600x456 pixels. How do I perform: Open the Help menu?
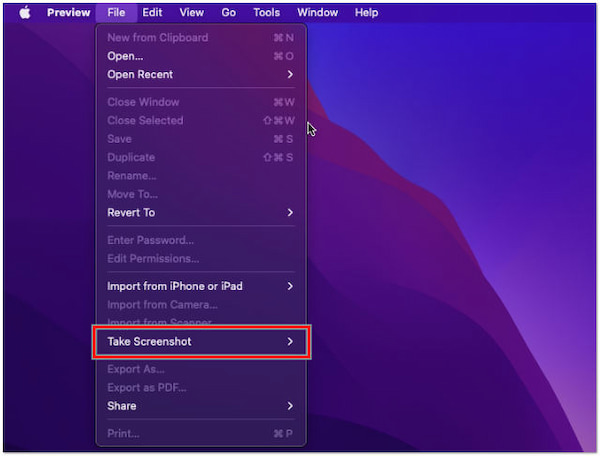[366, 13]
